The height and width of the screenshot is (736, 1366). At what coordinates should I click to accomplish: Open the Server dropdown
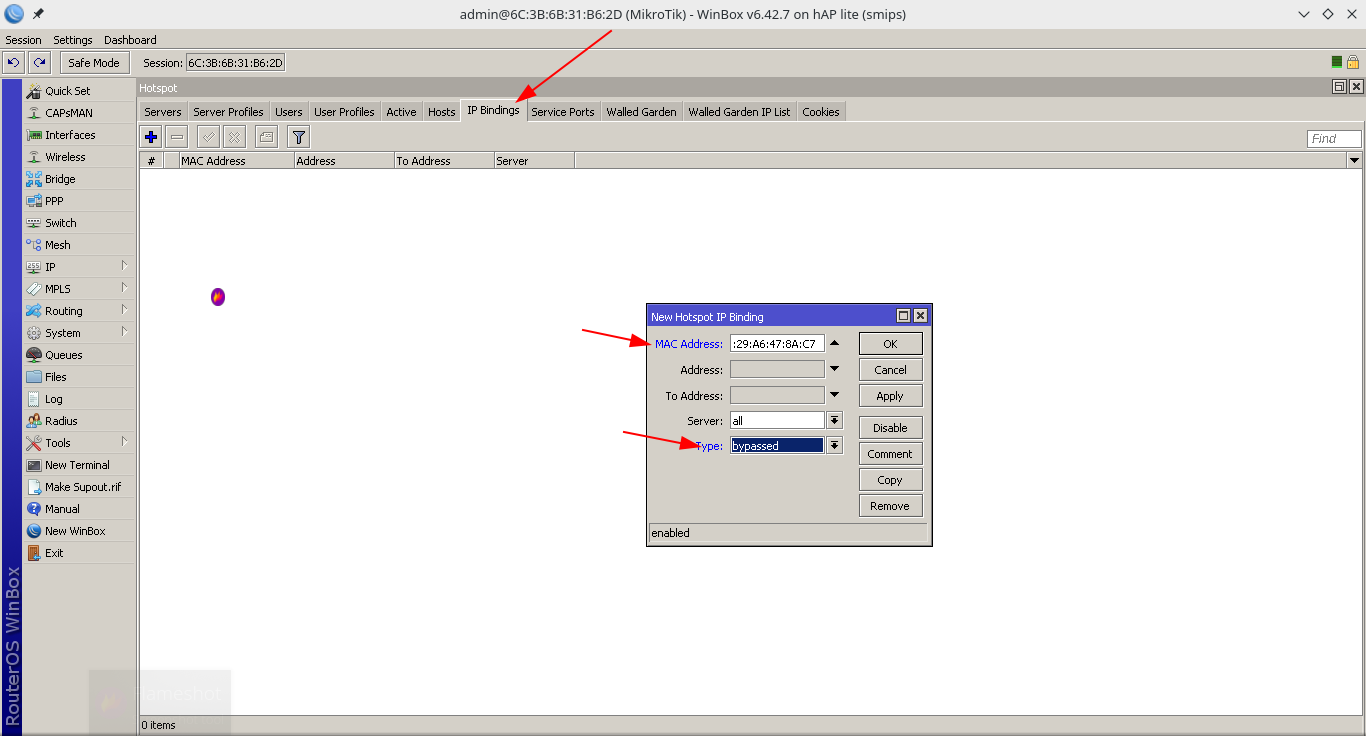[x=834, y=421]
